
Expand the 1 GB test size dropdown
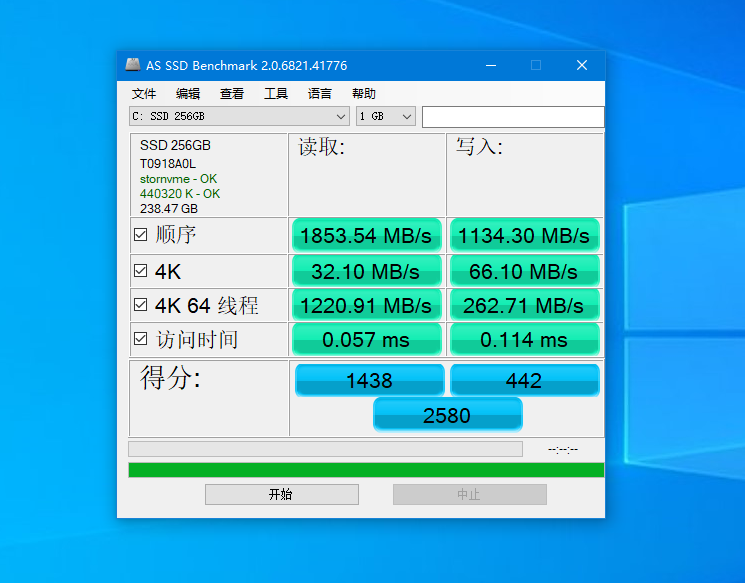(386, 116)
